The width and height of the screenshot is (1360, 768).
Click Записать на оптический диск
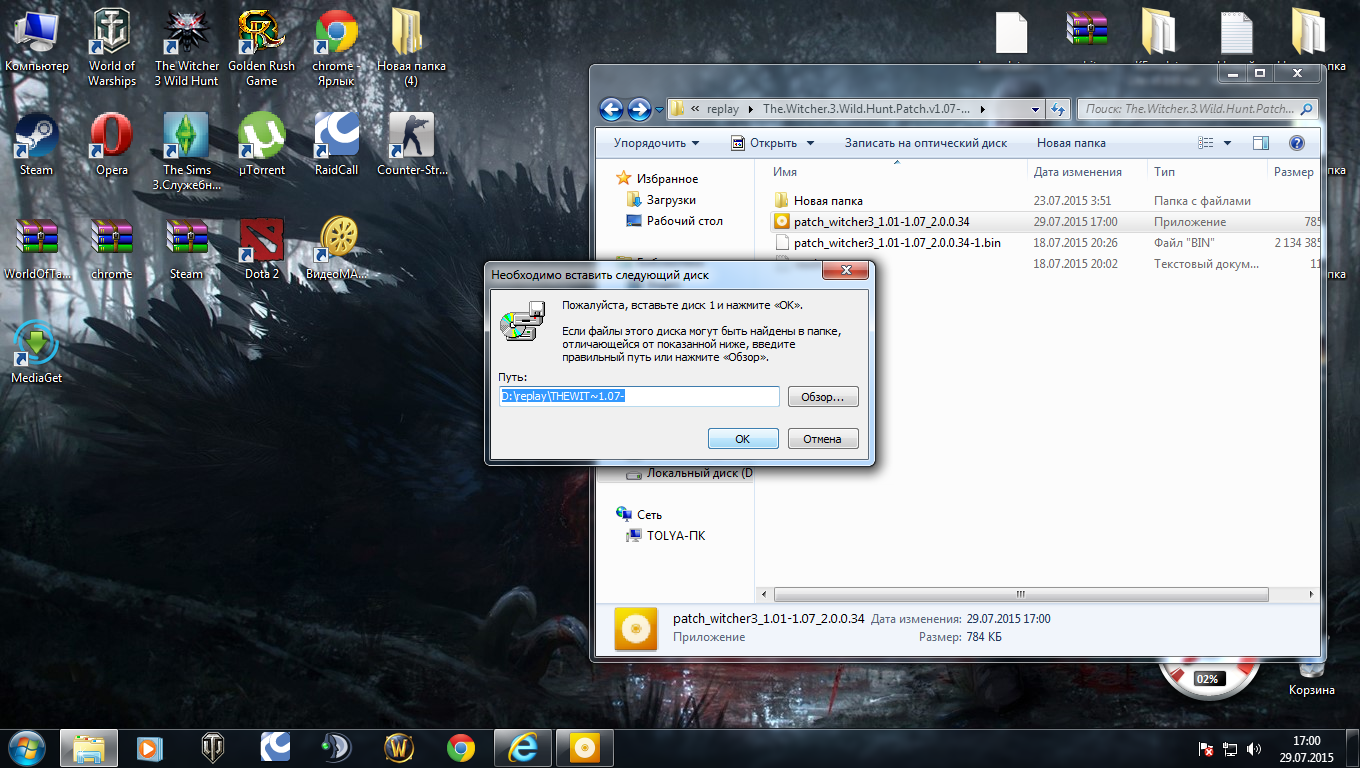tap(926, 143)
